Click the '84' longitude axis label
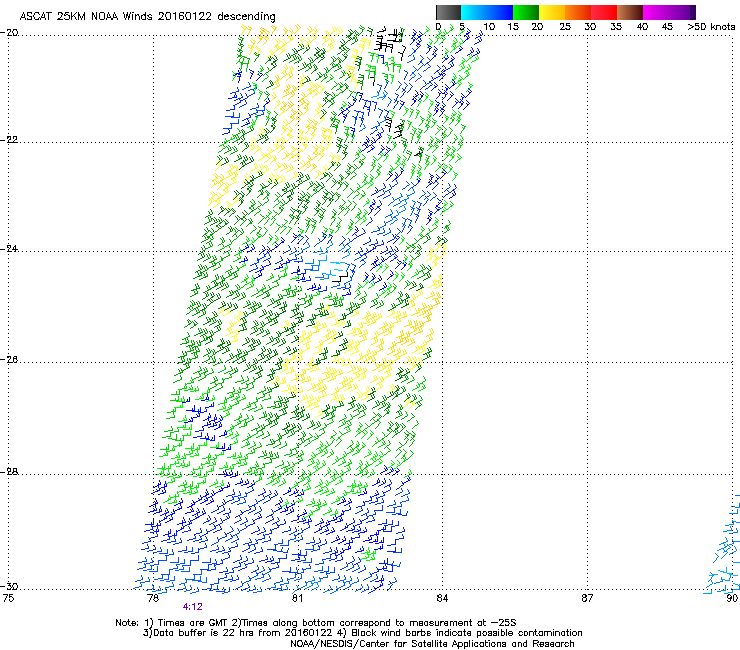The height and width of the screenshot is (650, 740). click(442, 598)
